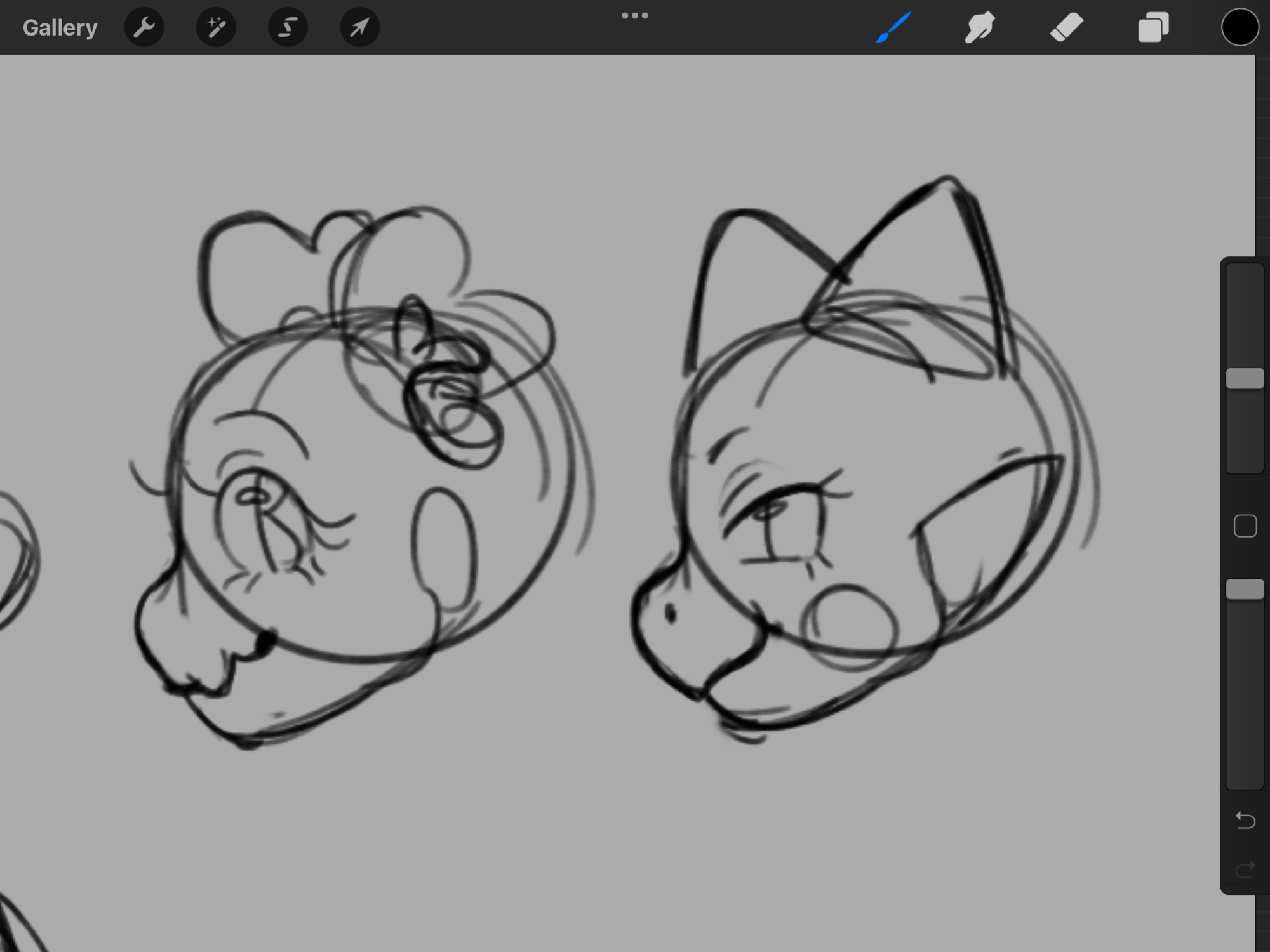This screenshot has width=1270, height=952.
Task: Open the Adjustments magic wand menu
Action: (216, 27)
